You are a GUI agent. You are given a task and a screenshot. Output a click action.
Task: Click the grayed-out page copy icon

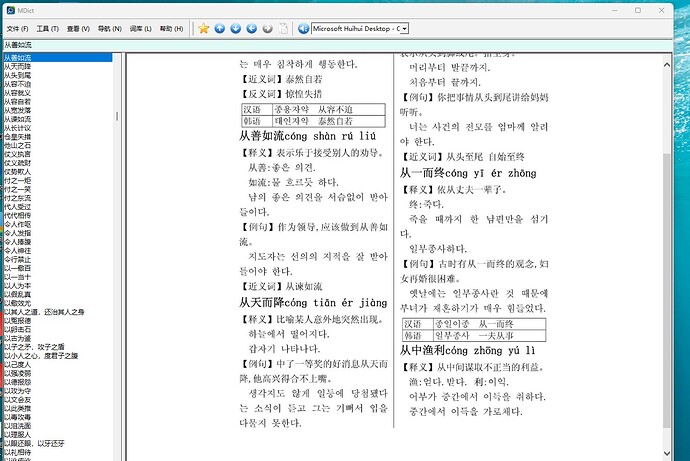coord(283,29)
